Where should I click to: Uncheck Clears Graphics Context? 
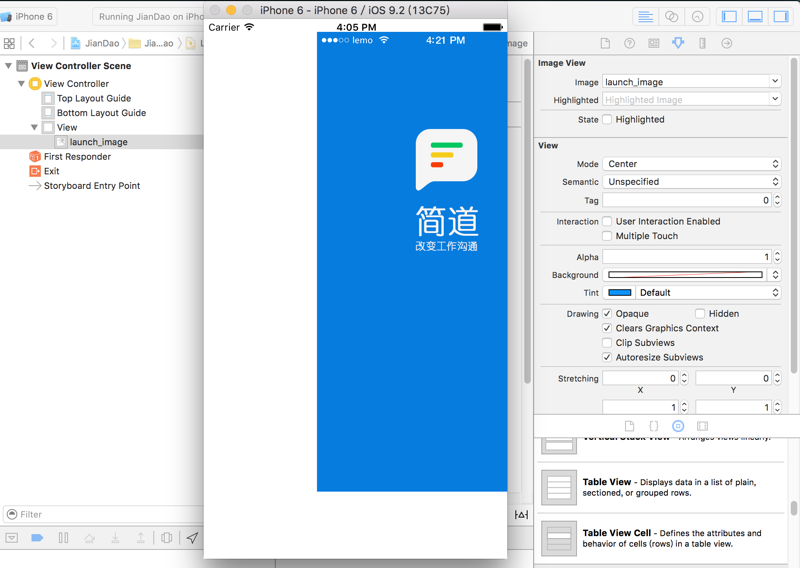tap(607, 328)
